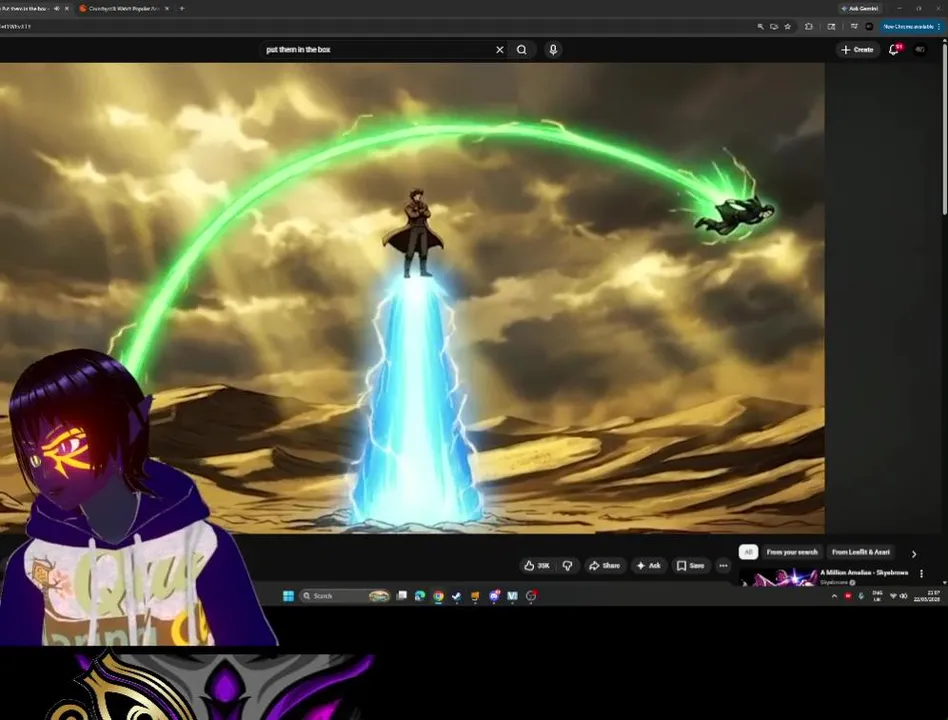Switch to the second Chrome tab

tap(123, 8)
